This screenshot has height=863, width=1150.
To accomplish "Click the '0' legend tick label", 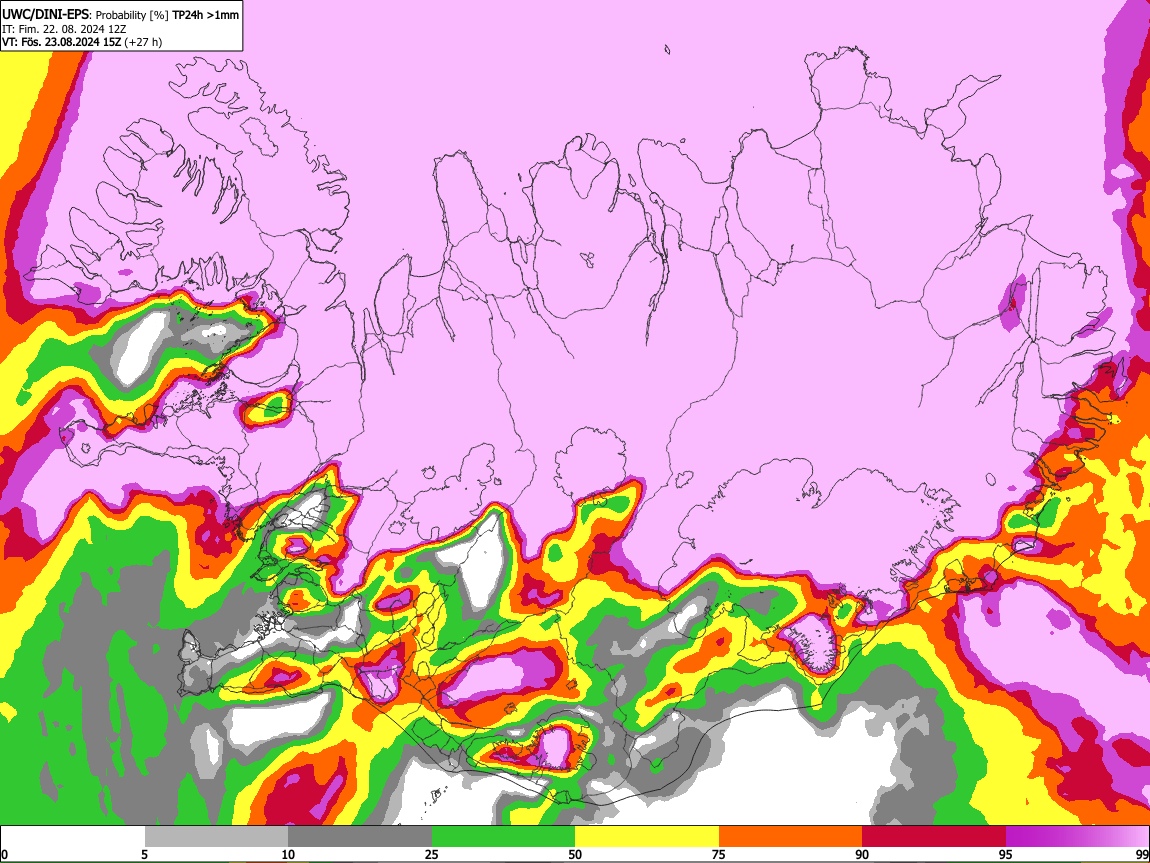I will [x=4, y=854].
